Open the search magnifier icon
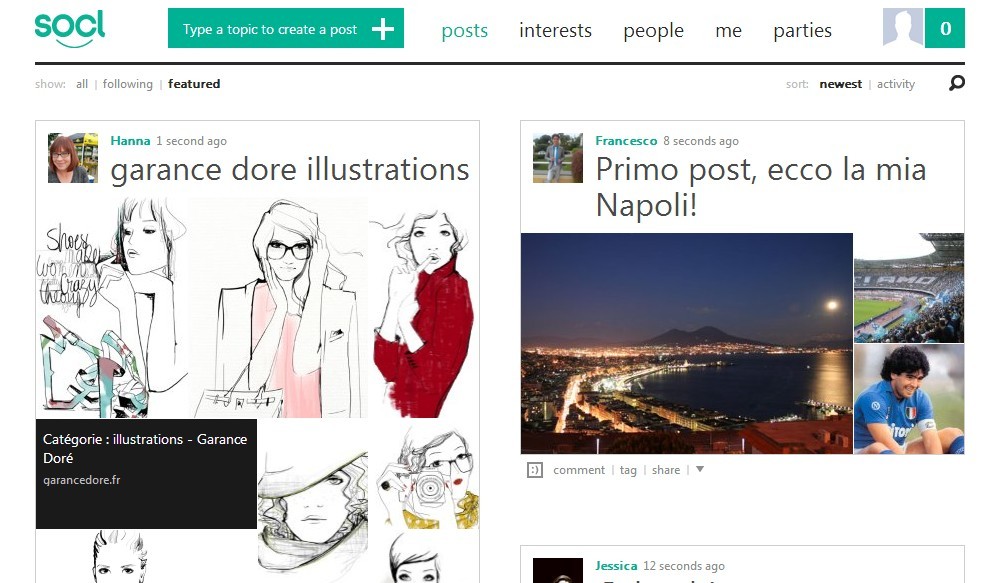This screenshot has height=583, width=997. 956,83
